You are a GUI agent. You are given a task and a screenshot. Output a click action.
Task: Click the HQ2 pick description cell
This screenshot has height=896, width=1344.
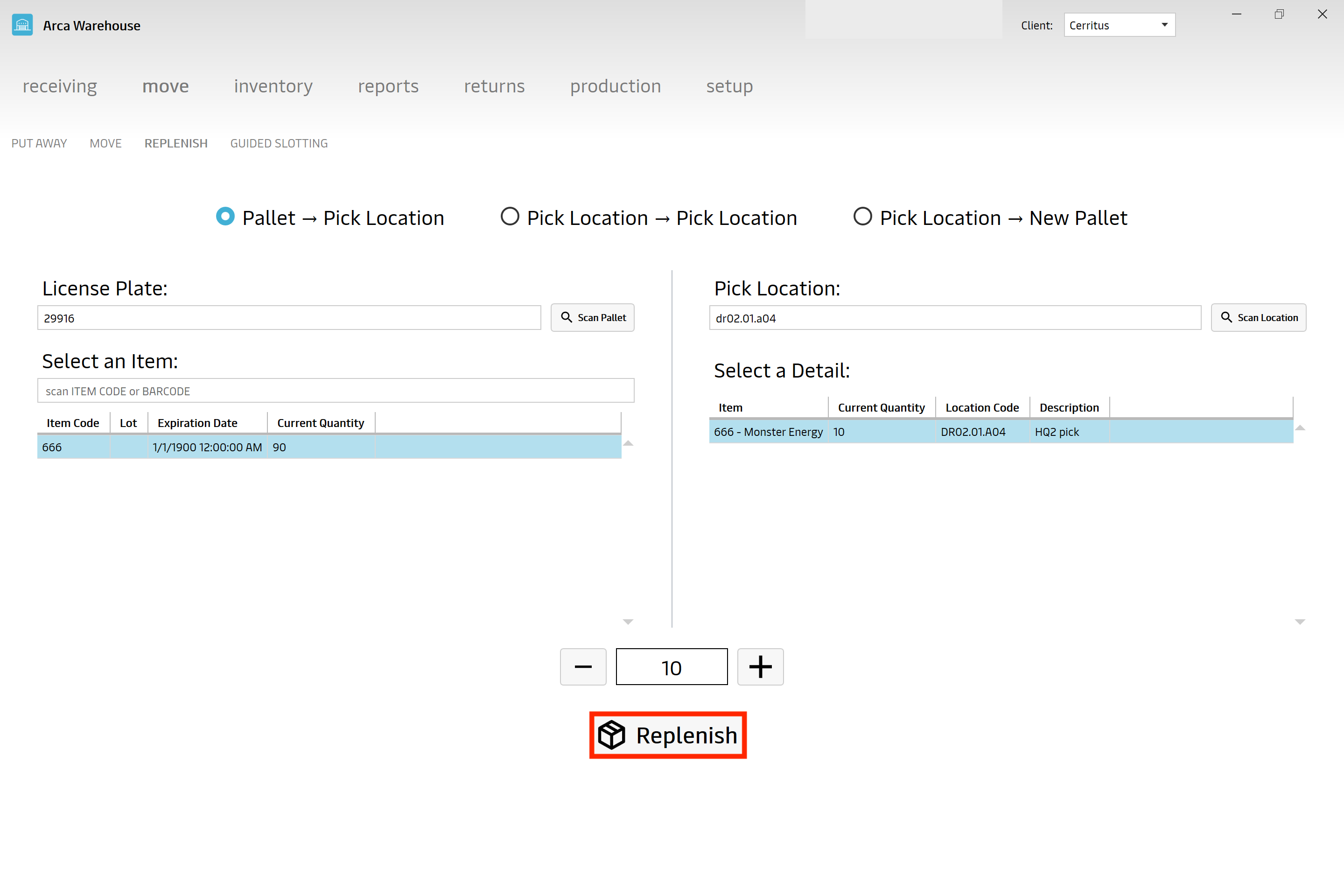tap(1069, 432)
